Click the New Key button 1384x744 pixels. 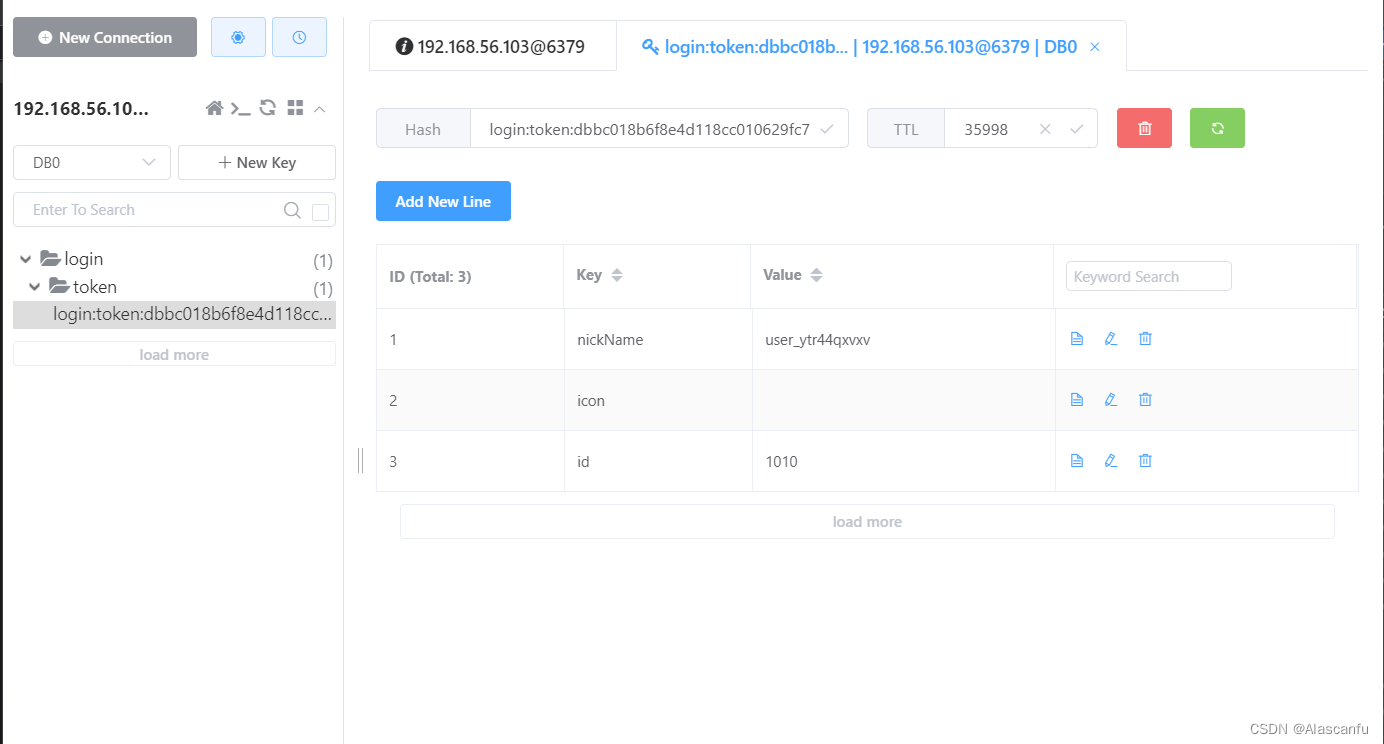257,162
